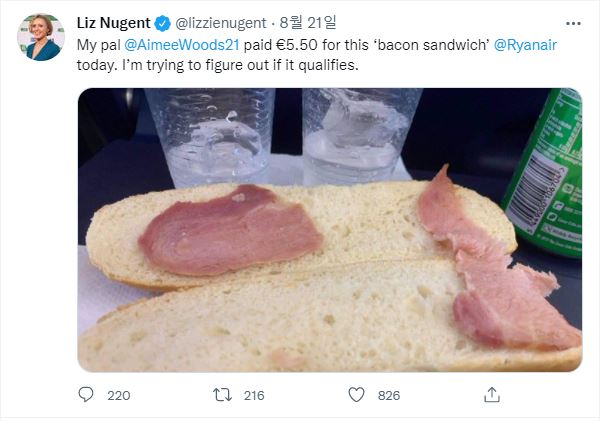
Task: Open Liz Nugent's profile avatar
Action: click(x=41, y=37)
